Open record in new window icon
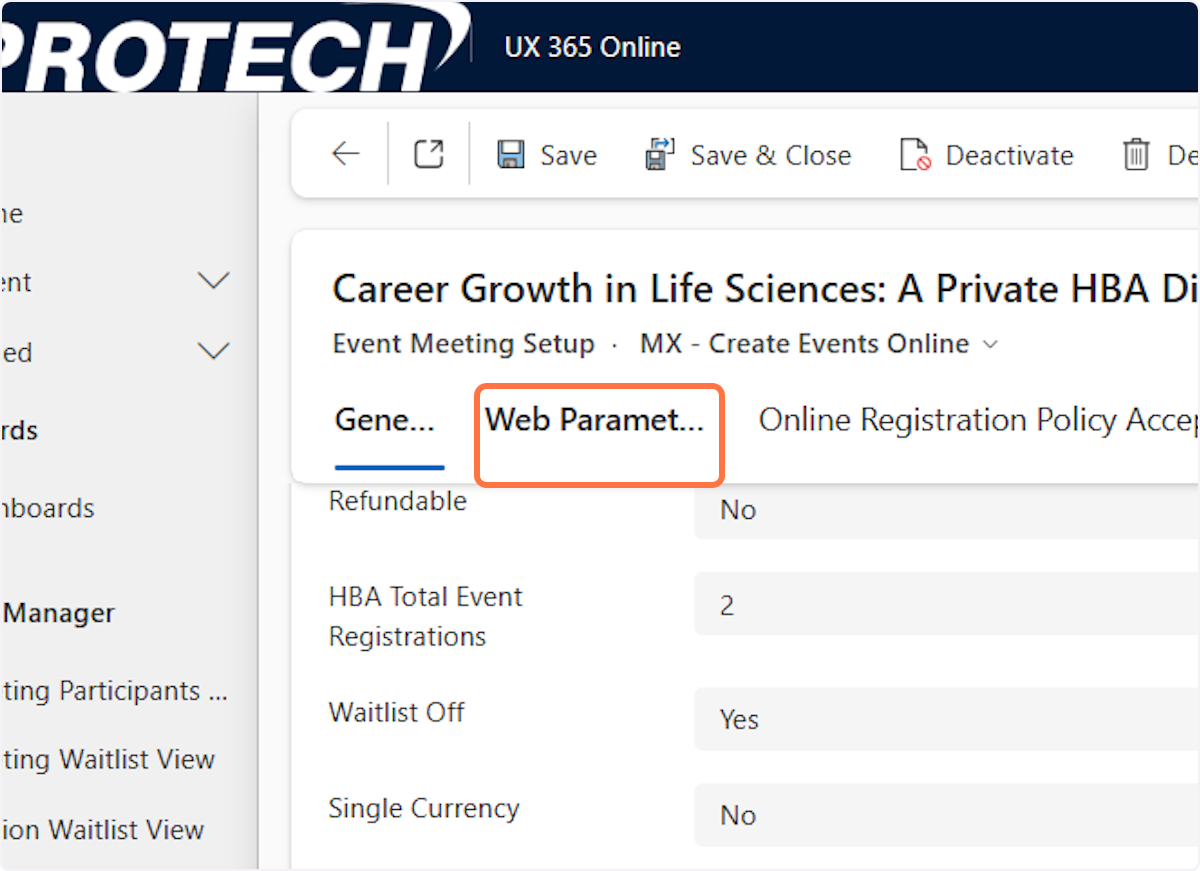Viewport: 1200px width, 871px height. [428, 154]
